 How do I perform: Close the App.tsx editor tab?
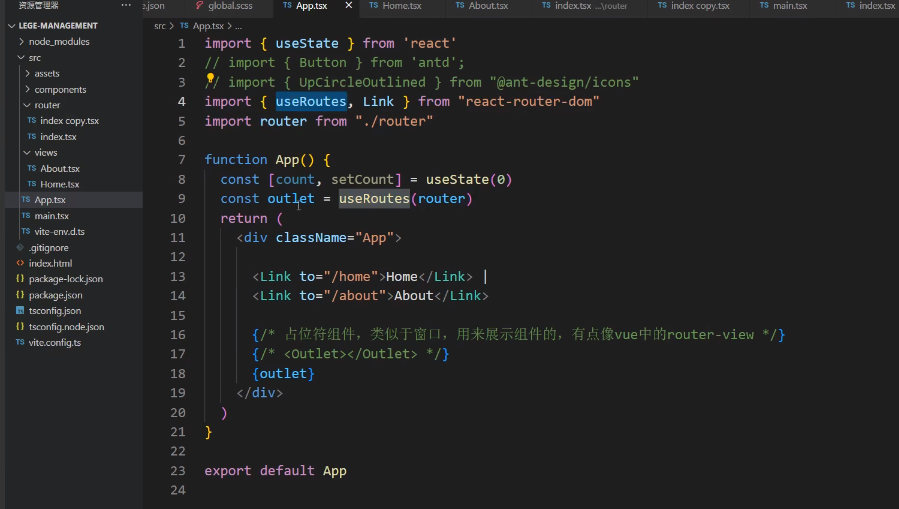(x=349, y=5)
